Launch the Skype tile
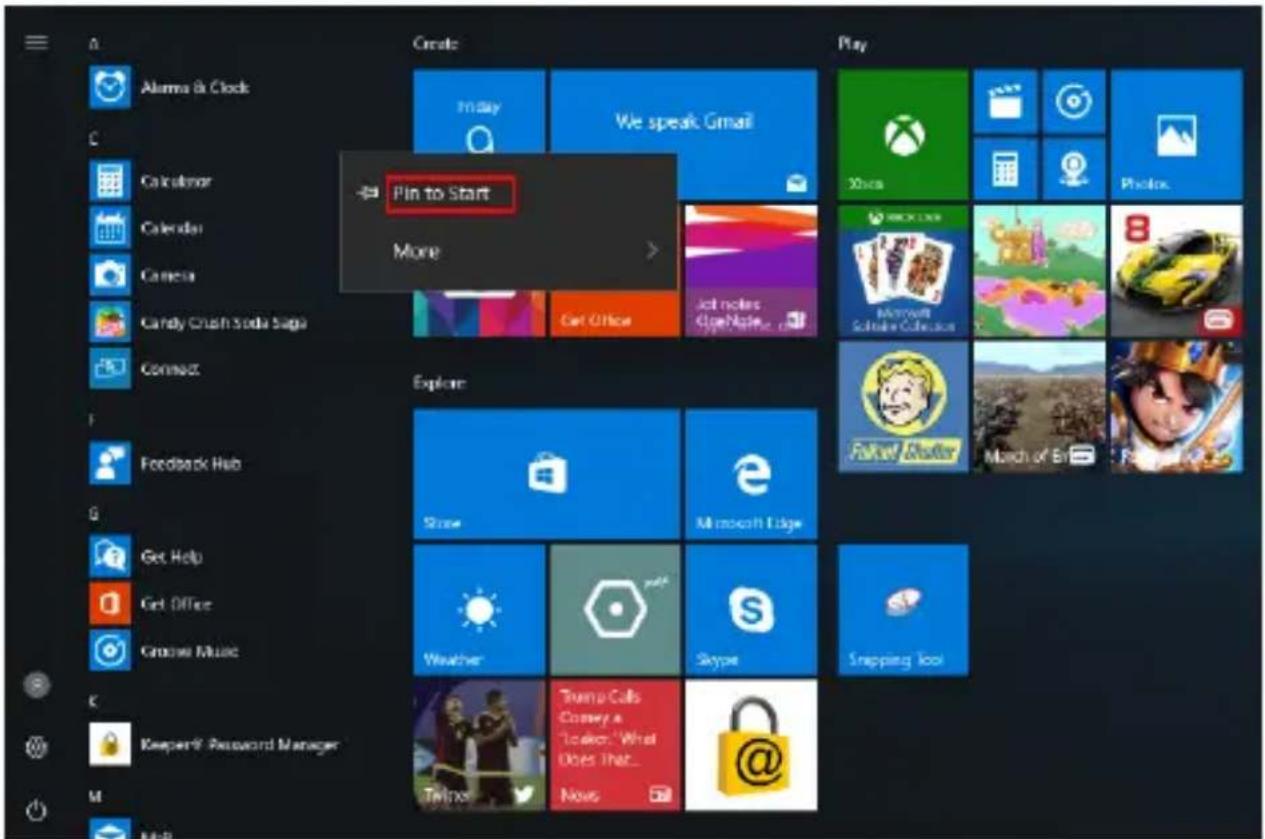1265x839 pixels. (x=751, y=610)
